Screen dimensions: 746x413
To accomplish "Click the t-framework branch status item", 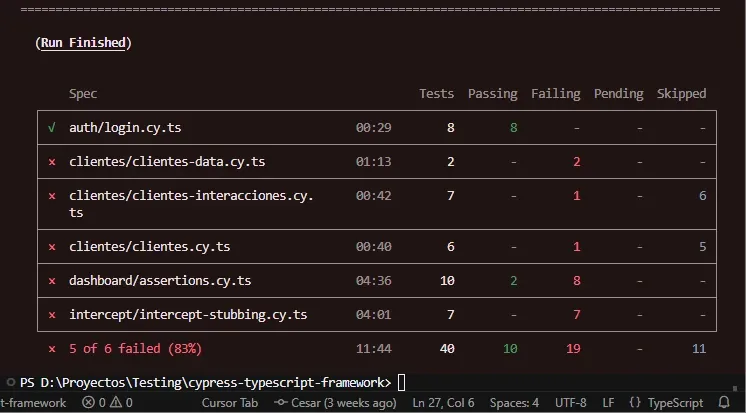I will tap(33, 403).
